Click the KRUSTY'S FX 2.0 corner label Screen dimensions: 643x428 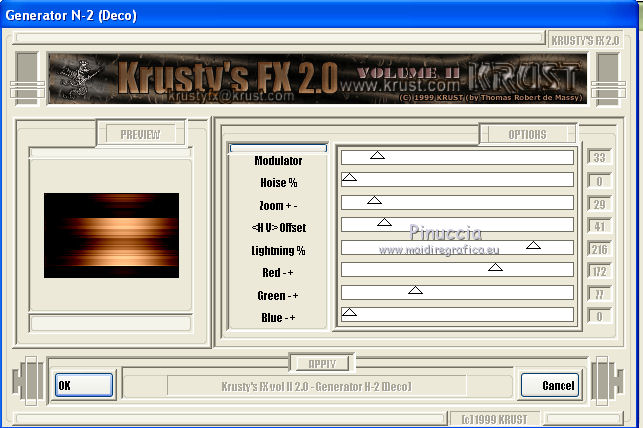click(x=585, y=41)
